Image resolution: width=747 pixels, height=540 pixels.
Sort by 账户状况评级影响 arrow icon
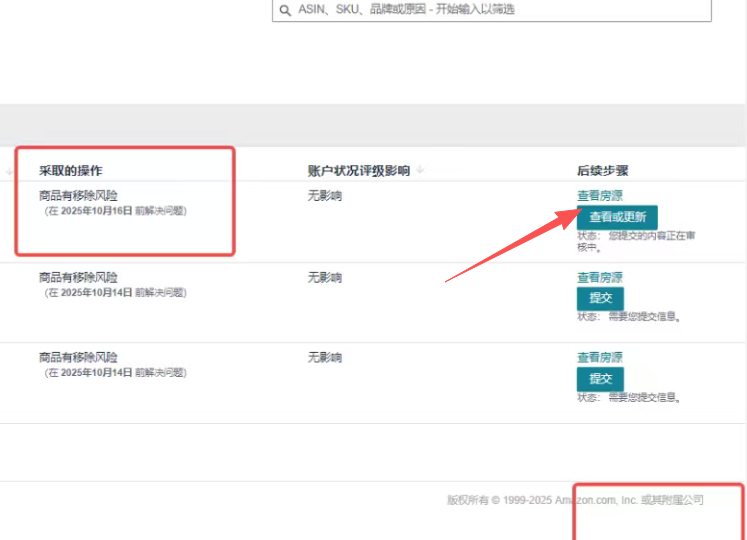pos(420,170)
